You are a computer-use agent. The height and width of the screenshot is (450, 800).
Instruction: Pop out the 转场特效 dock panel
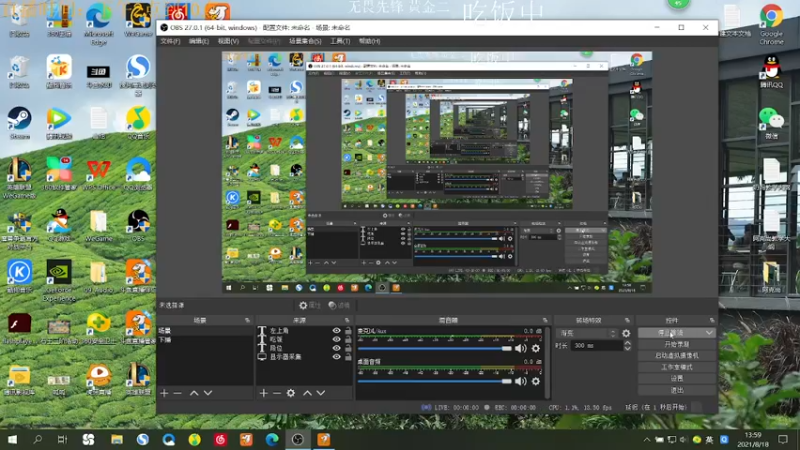pos(628,320)
